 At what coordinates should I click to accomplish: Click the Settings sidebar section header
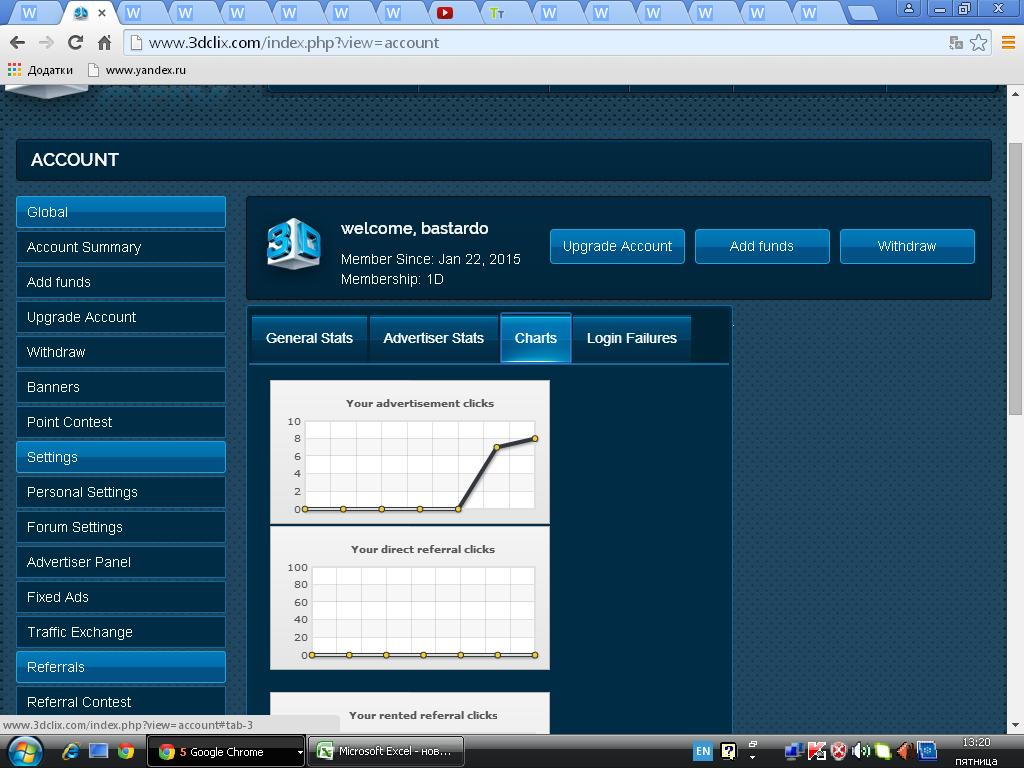click(x=121, y=457)
